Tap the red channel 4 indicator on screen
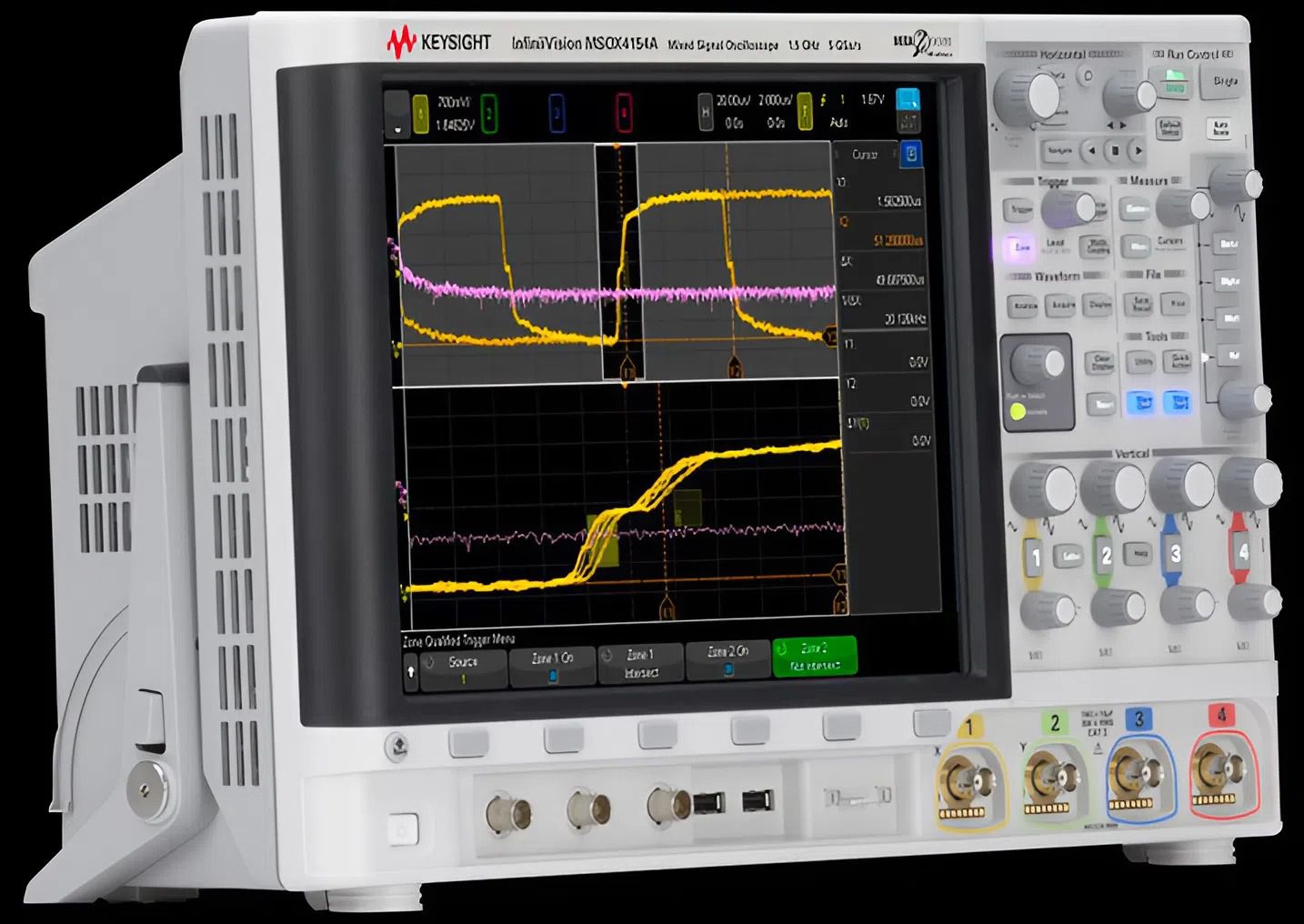Image resolution: width=1304 pixels, height=924 pixels. 624,114
